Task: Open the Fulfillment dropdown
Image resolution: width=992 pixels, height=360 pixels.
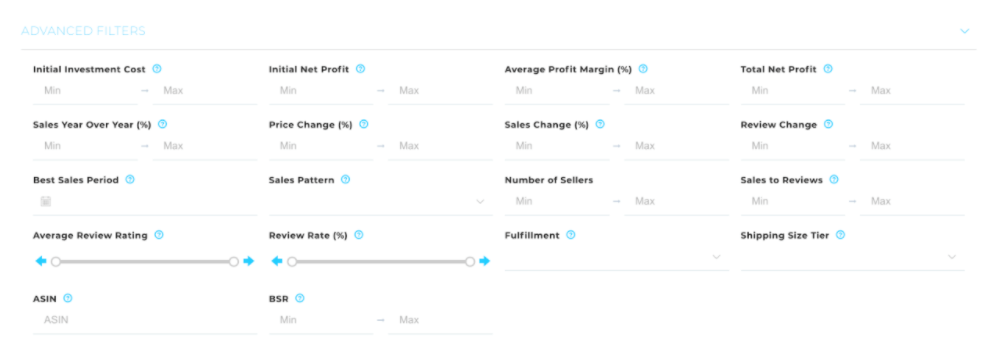Action: 616,257
